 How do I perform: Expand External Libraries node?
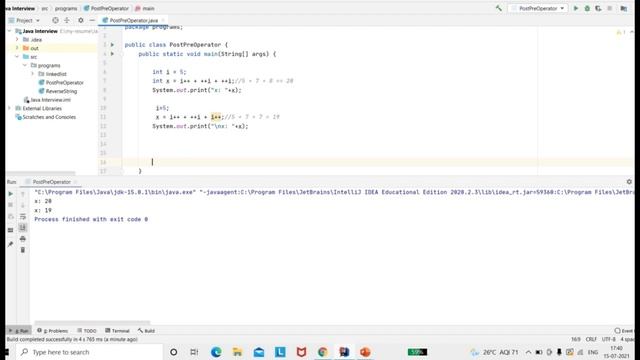tap(9, 108)
